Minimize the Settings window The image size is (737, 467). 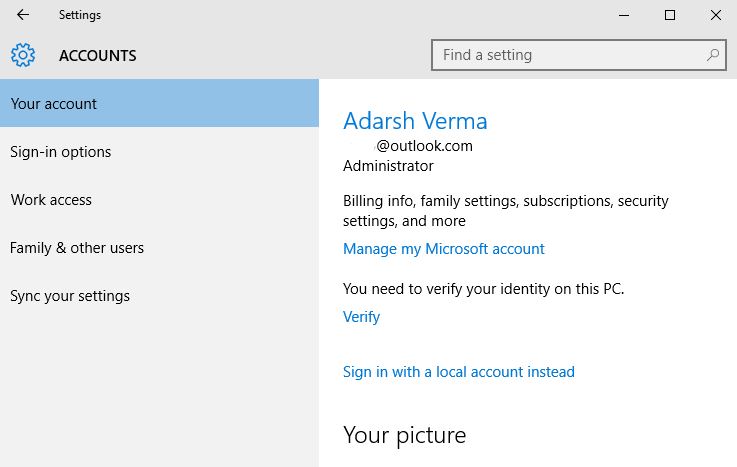click(x=623, y=15)
